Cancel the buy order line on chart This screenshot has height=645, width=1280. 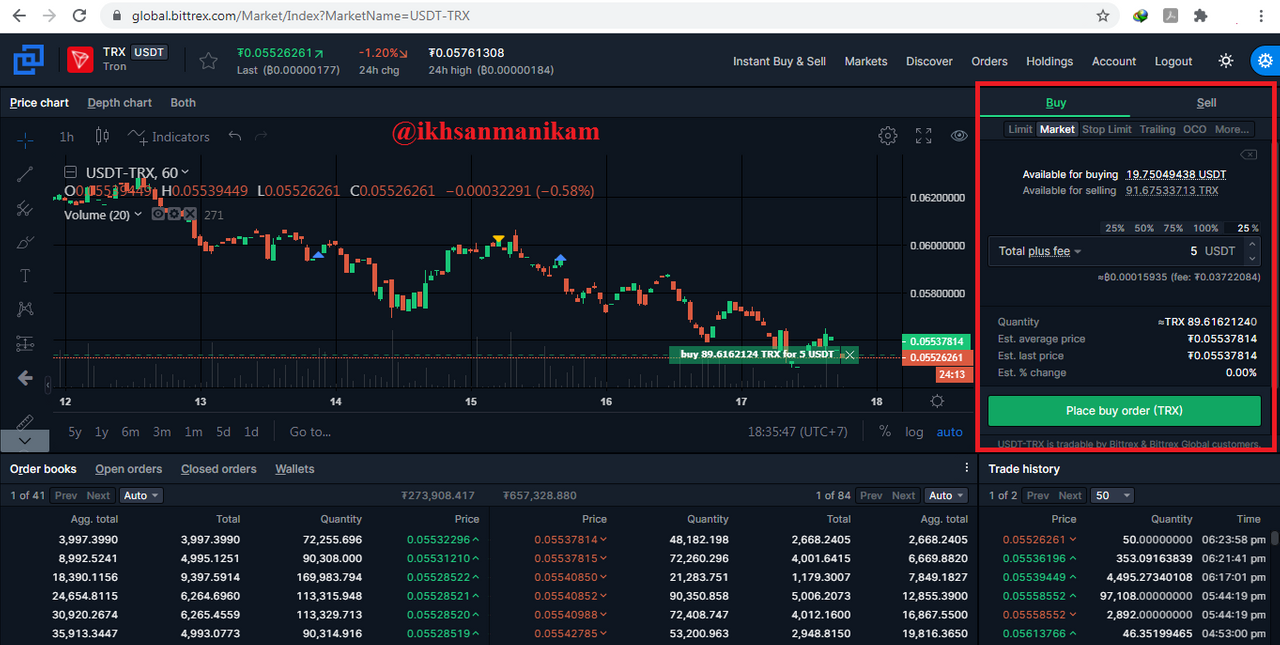pos(849,355)
